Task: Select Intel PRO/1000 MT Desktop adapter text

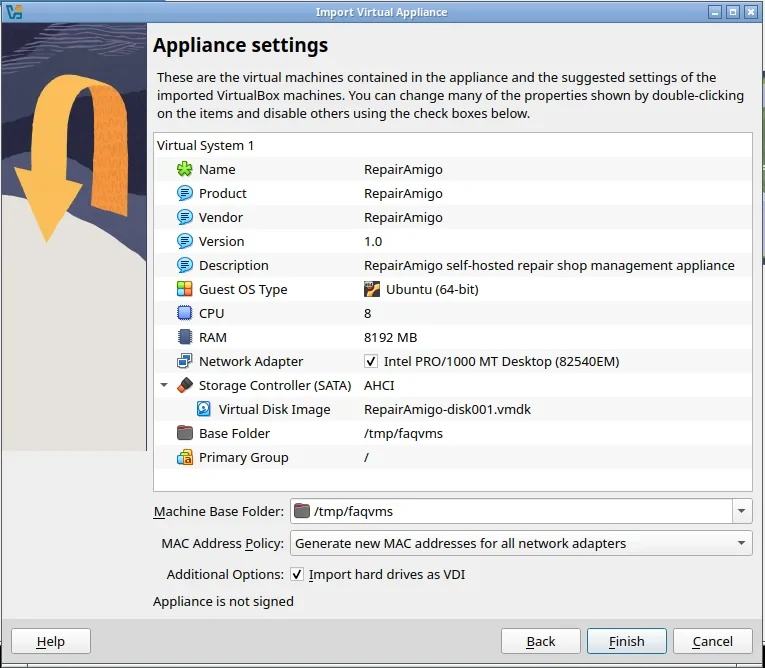Action: (502, 361)
